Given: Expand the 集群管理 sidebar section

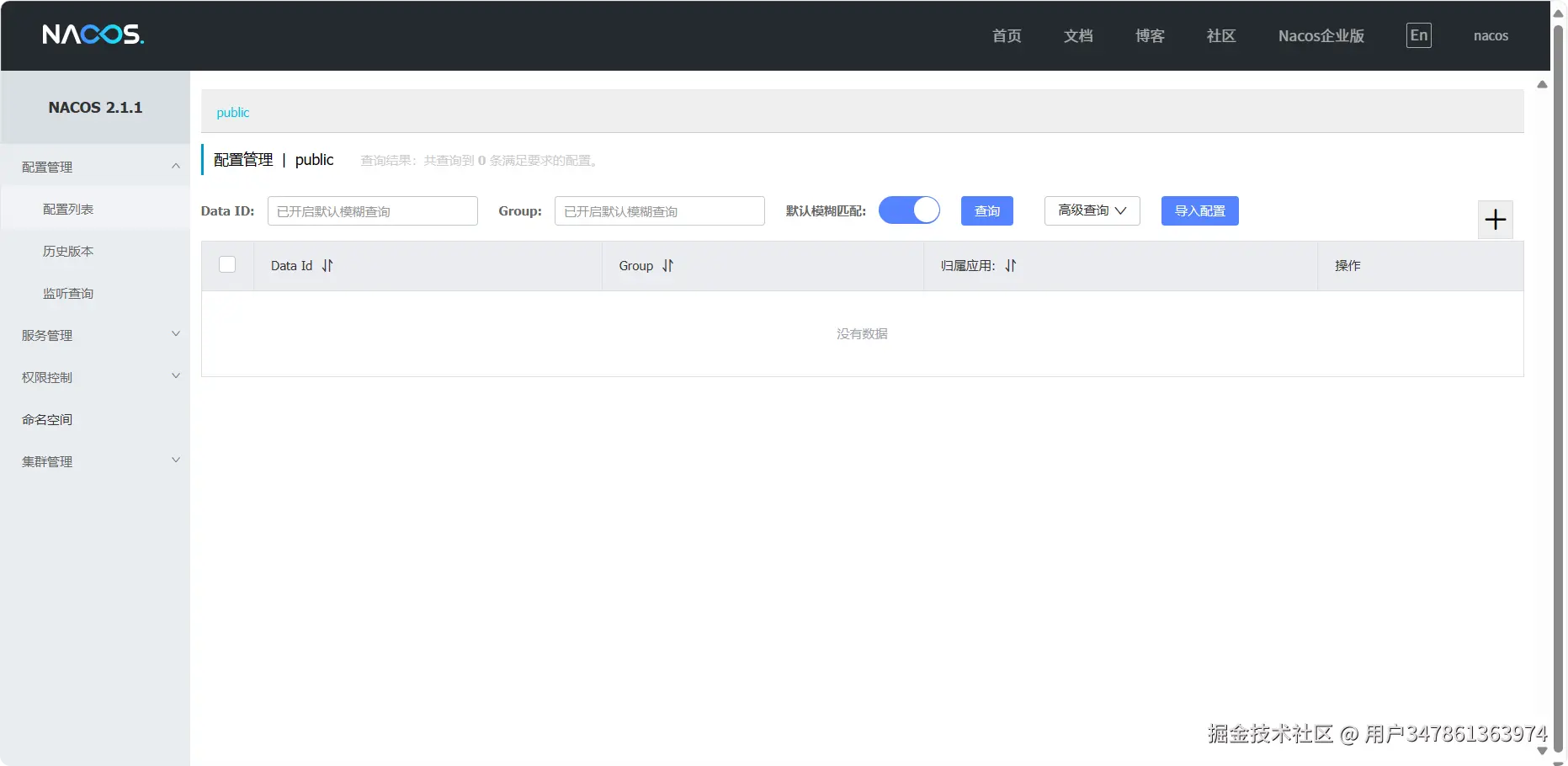Looking at the screenshot, I should (95, 461).
